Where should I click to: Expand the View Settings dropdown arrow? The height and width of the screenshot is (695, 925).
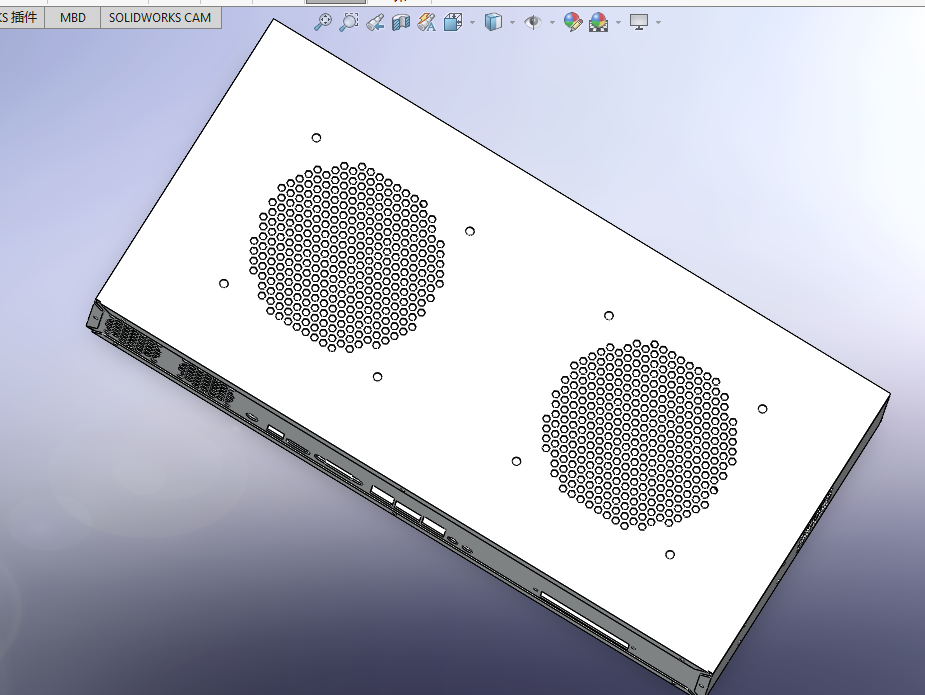coord(658,22)
